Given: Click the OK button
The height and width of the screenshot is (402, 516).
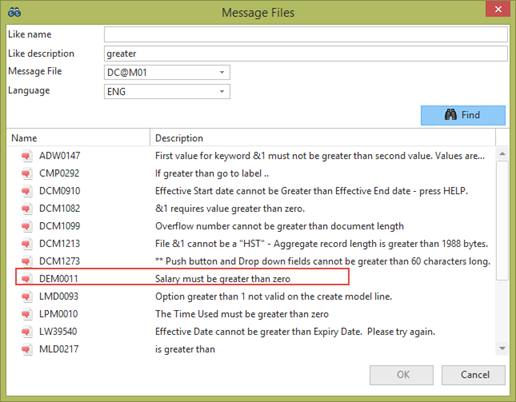Looking at the screenshot, I should coord(402,375).
